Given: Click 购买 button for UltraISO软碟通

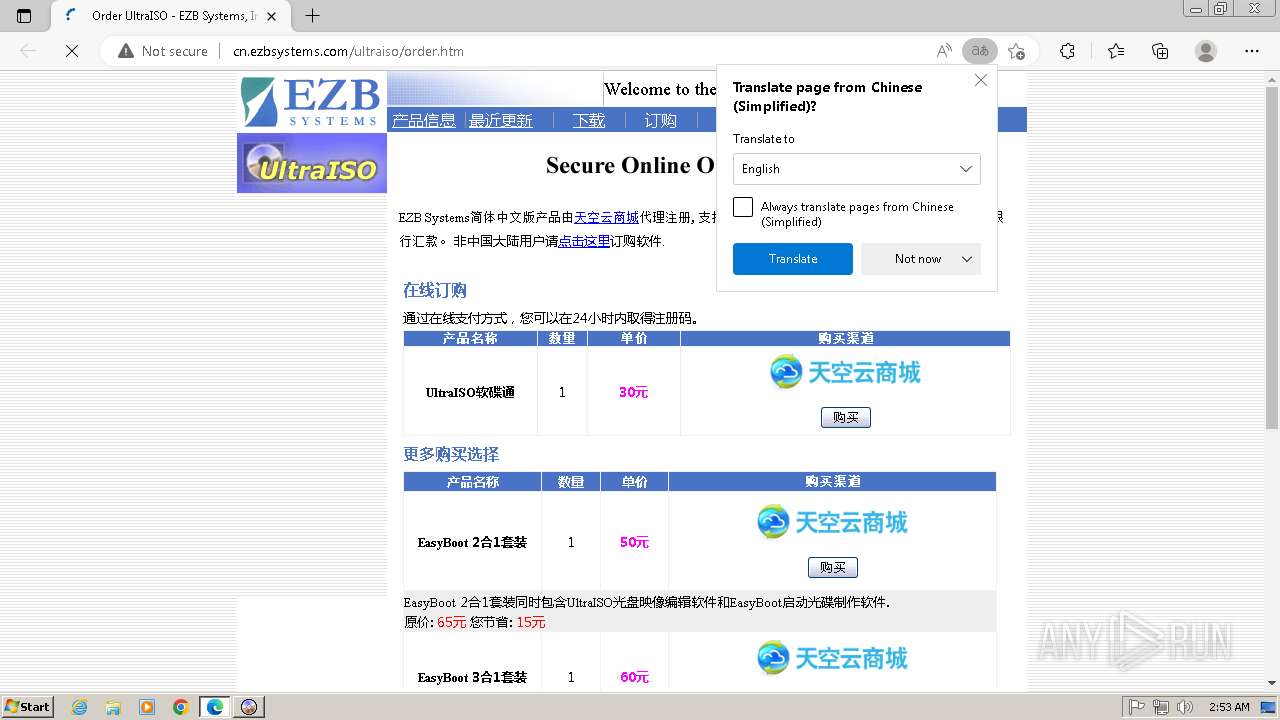Looking at the screenshot, I should tap(846, 417).
